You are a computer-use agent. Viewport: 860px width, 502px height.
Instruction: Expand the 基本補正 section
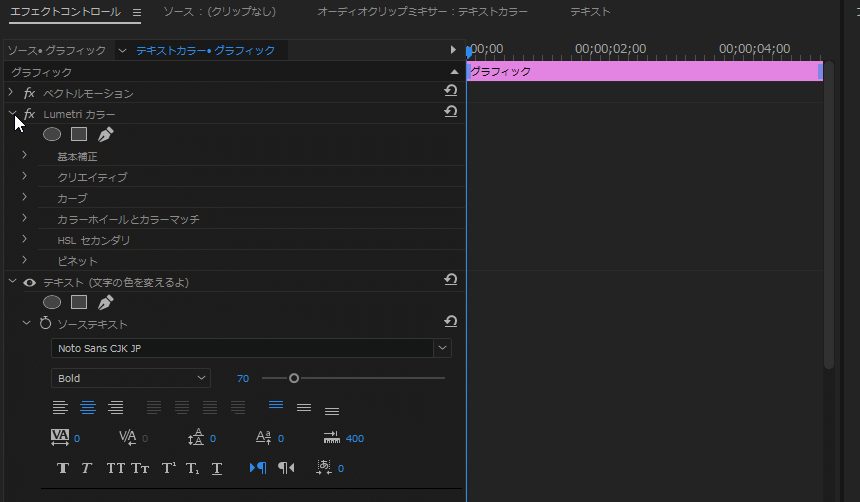click(25, 155)
